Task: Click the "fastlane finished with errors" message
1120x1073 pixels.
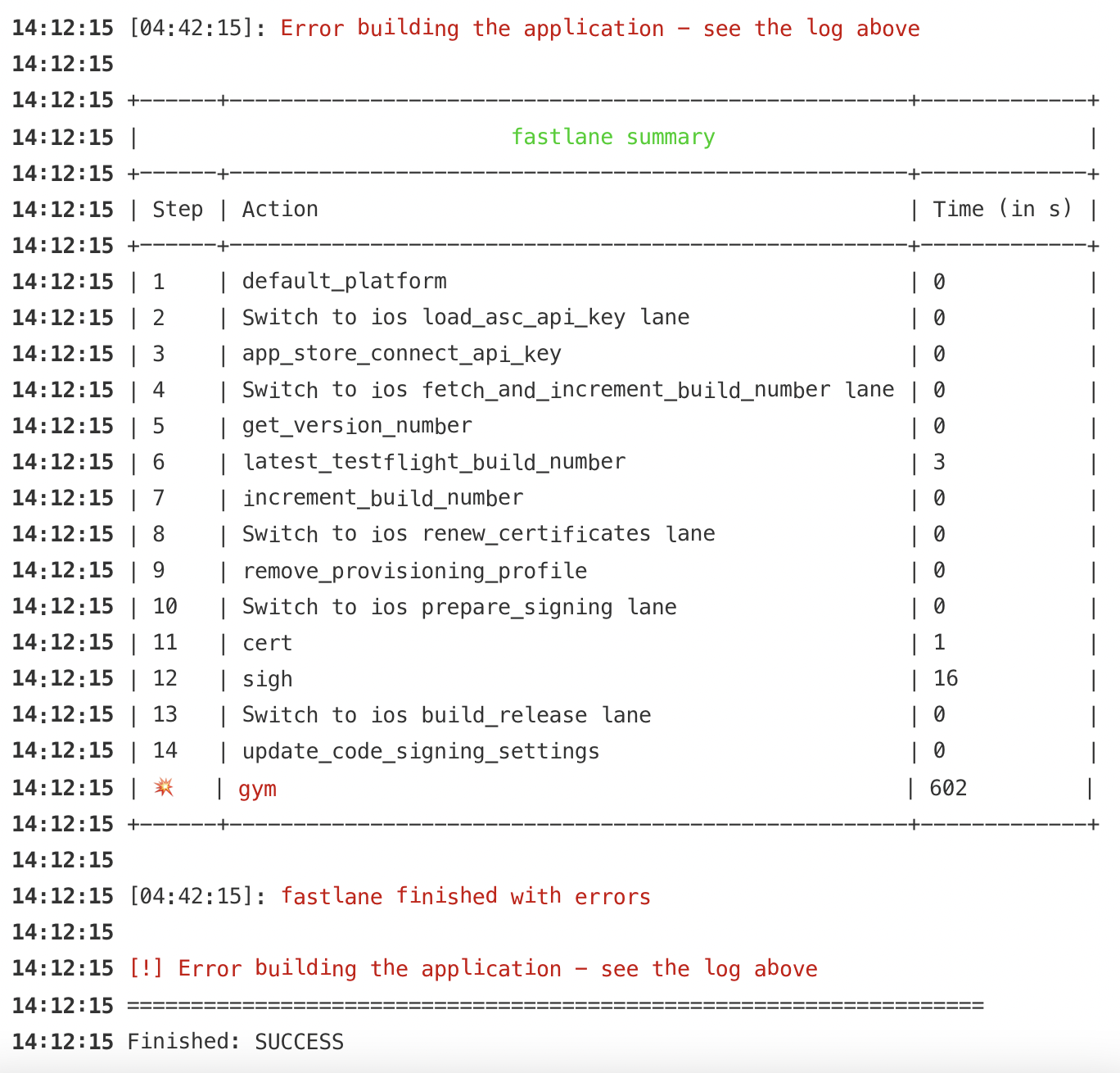Action: [465, 896]
